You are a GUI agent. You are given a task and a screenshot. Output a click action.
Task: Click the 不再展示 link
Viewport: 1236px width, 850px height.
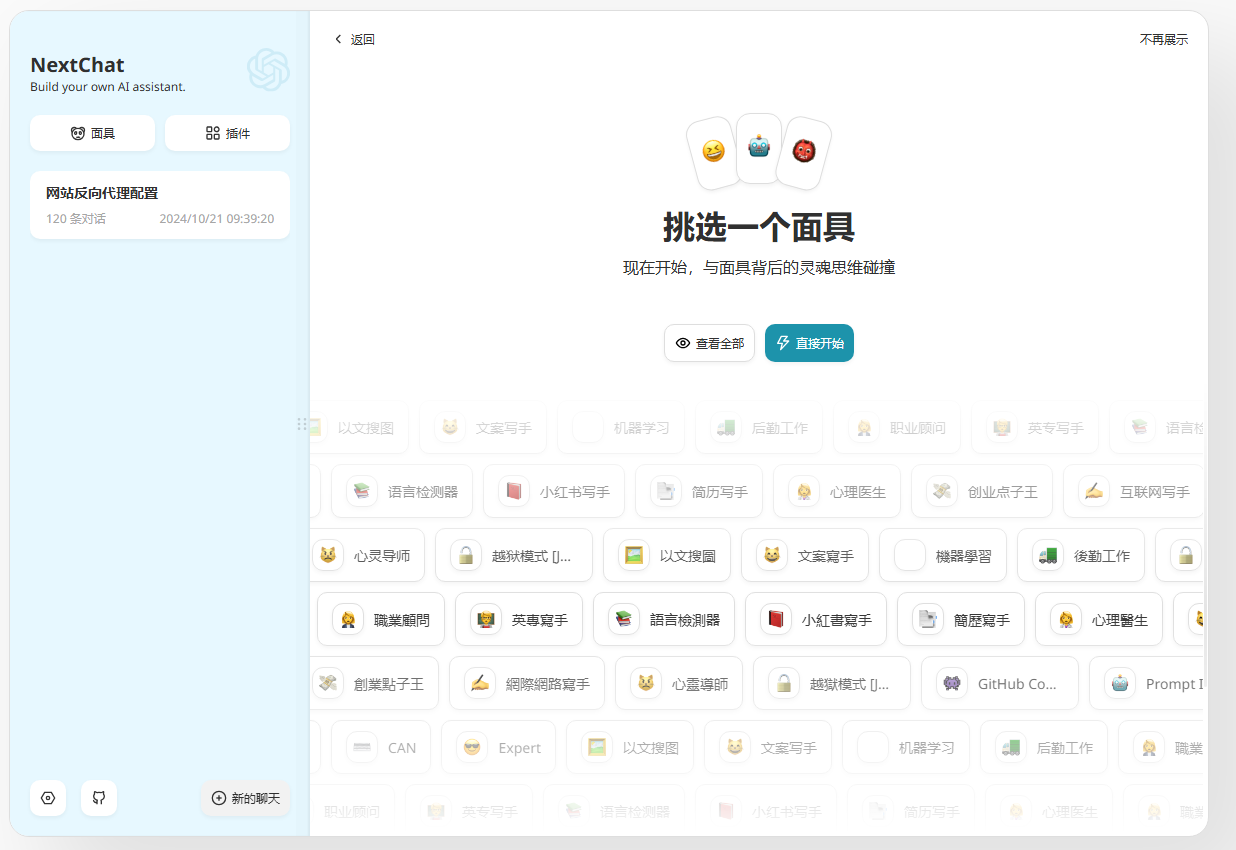1163,40
